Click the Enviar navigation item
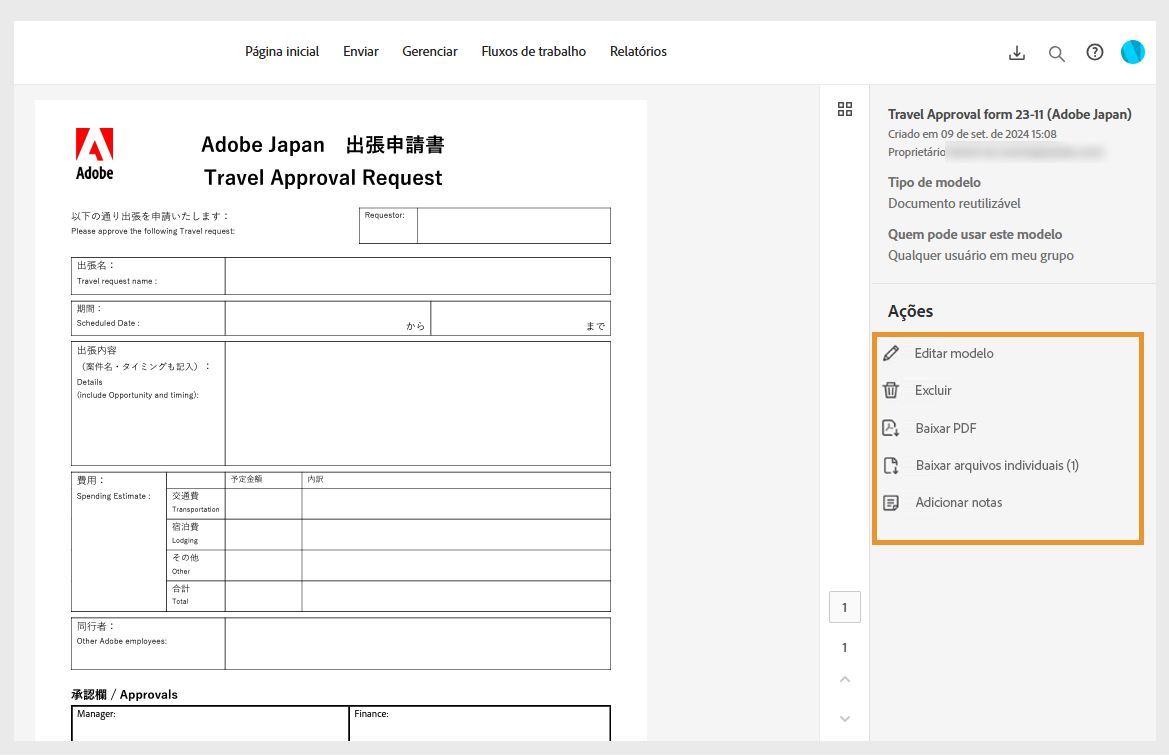1169x755 pixels. (360, 51)
